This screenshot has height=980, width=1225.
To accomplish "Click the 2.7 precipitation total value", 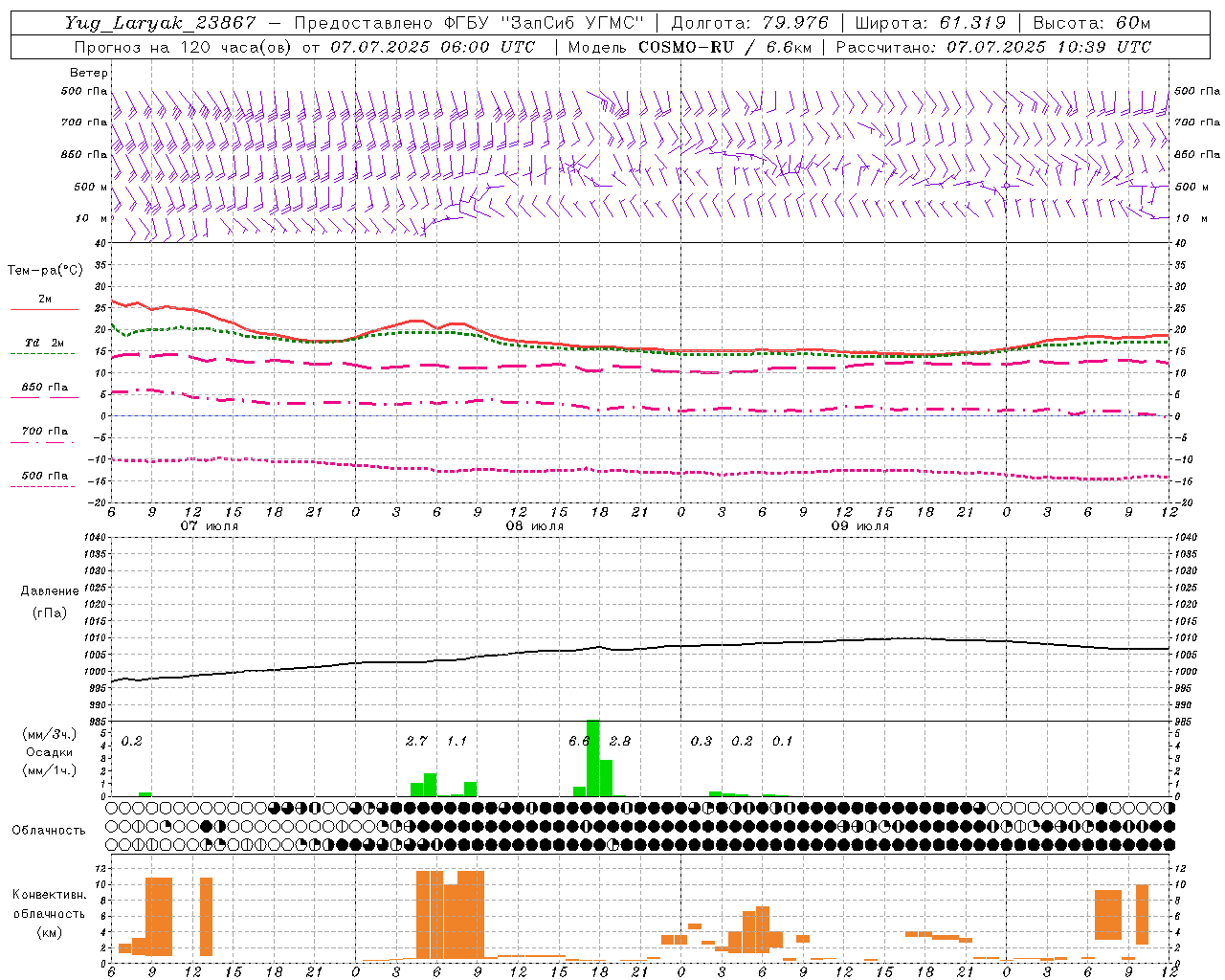I will (x=416, y=741).
